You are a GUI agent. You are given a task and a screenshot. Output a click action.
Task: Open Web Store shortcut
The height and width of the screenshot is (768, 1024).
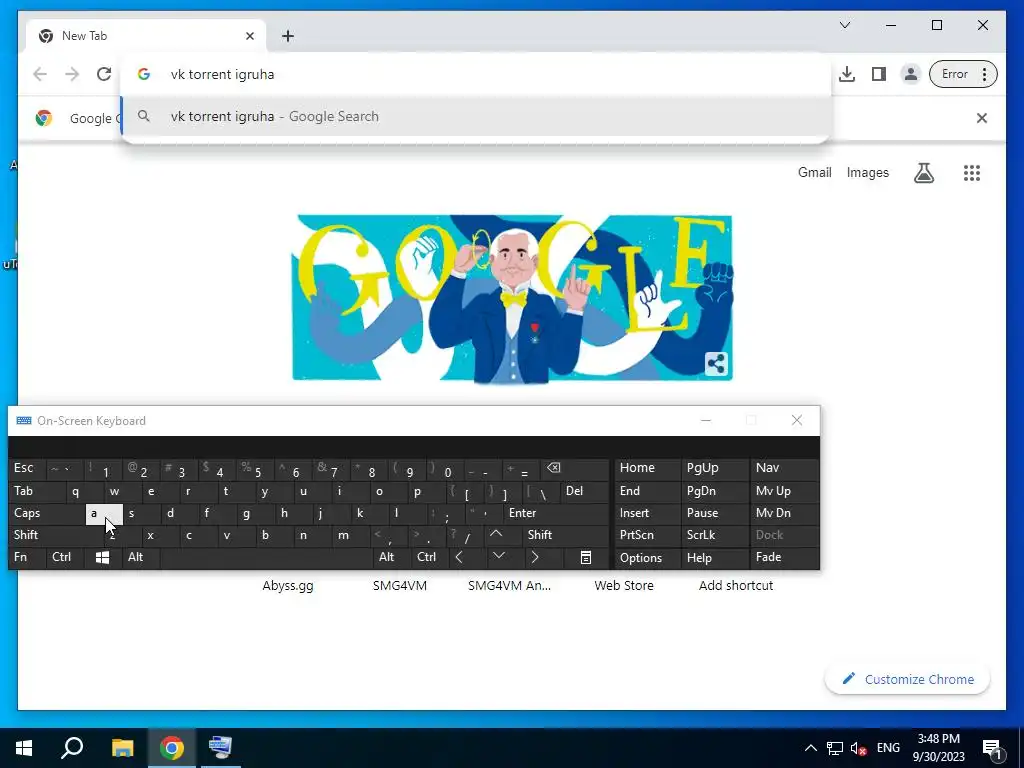click(624, 585)
